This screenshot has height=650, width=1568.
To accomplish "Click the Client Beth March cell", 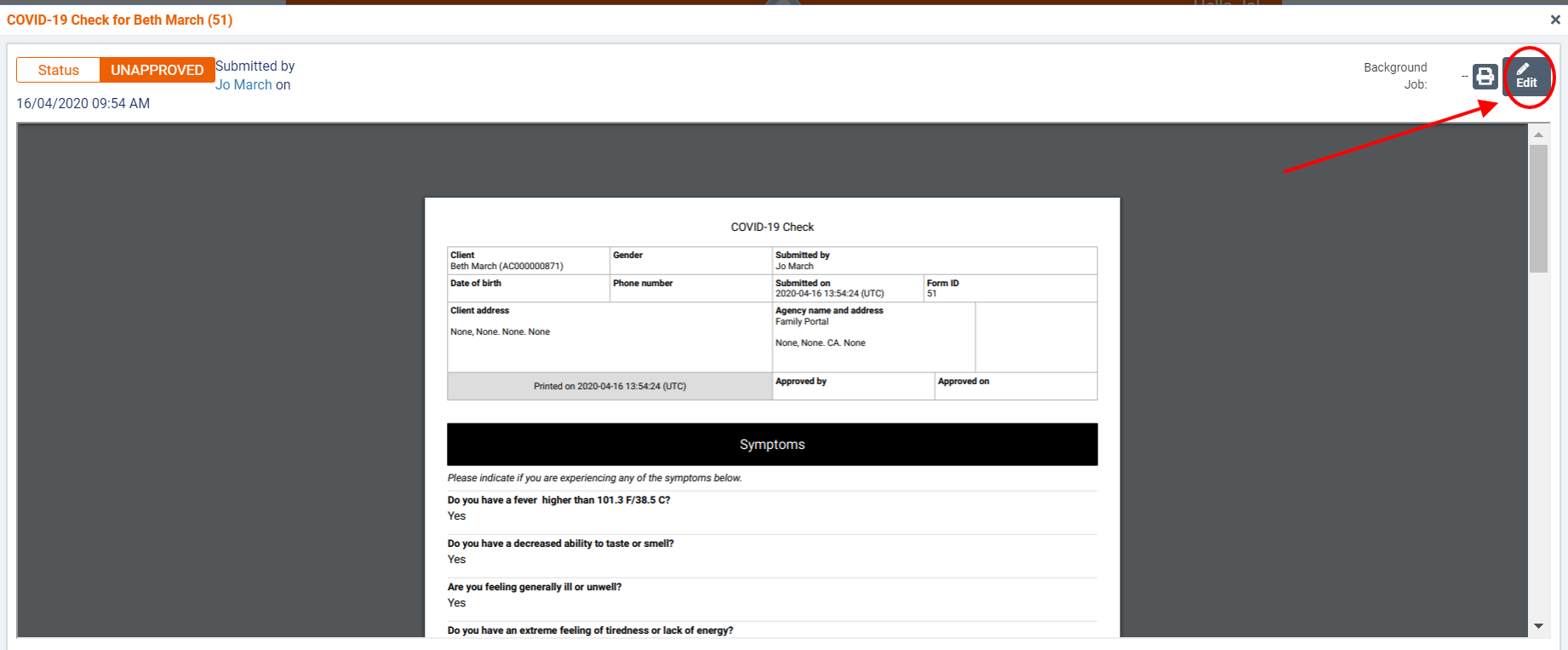I will (x=528, y=261).
